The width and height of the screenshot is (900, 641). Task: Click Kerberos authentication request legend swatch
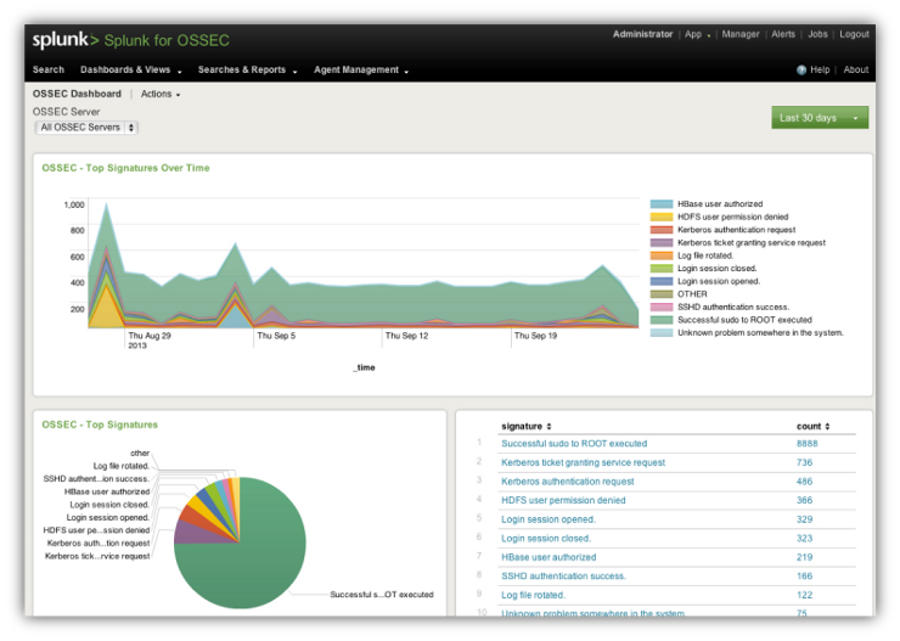pyautogui.click(x=661, y=230)
